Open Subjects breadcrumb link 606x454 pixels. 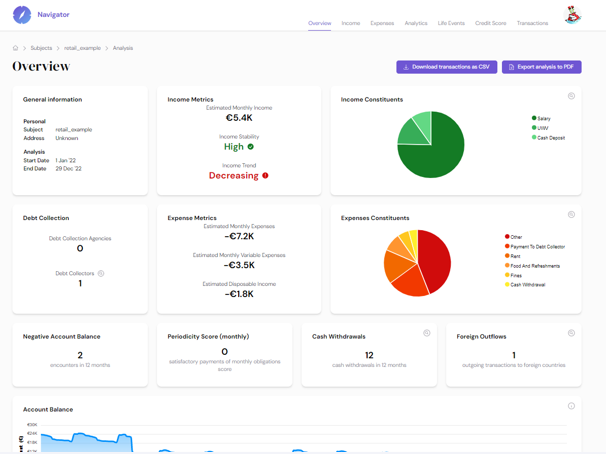point(41,48)
